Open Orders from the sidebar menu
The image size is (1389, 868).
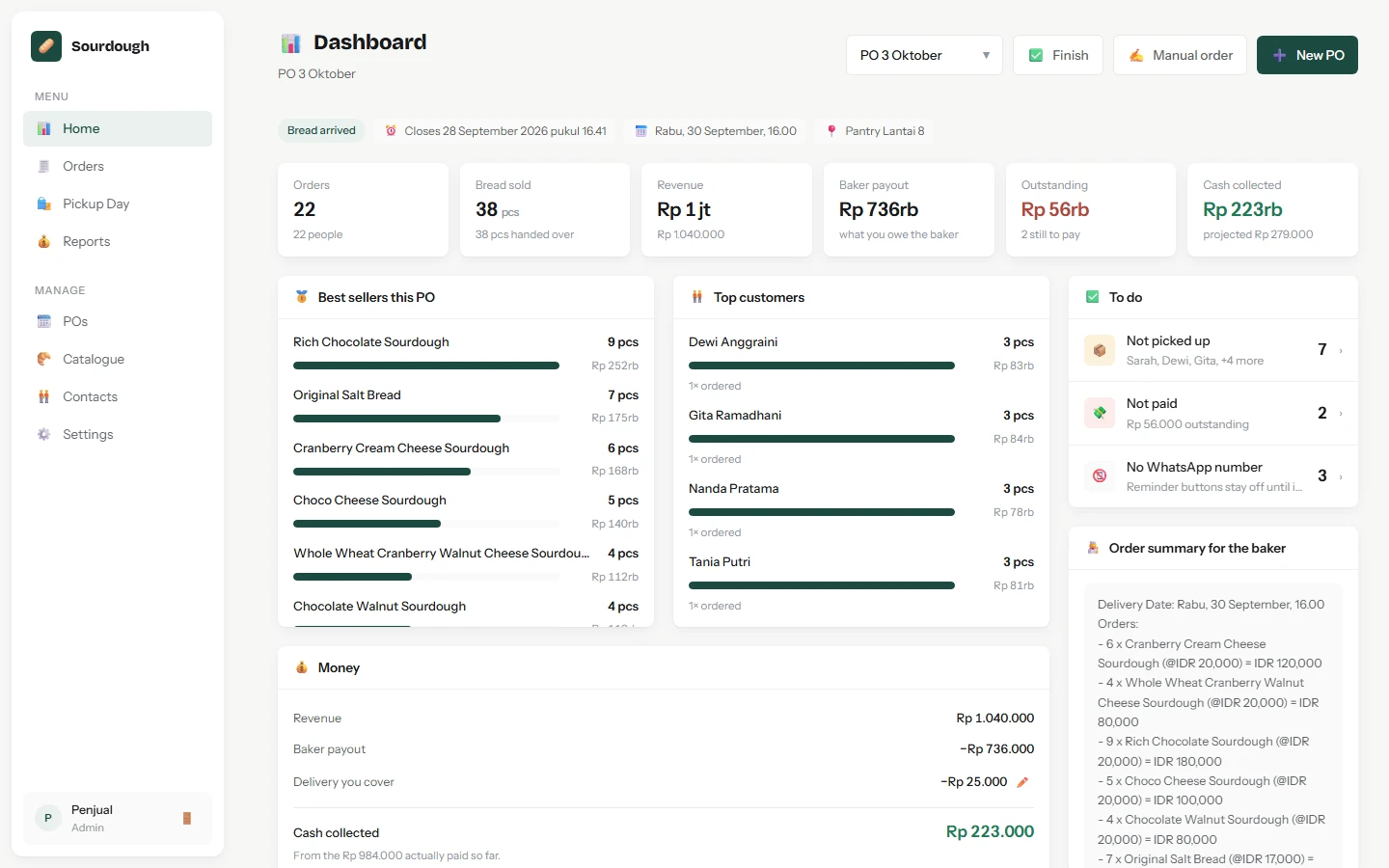(118, 166)
